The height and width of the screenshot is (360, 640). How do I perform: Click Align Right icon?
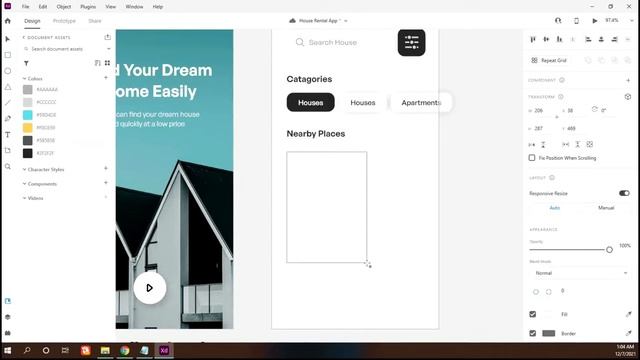pos(614,39)
